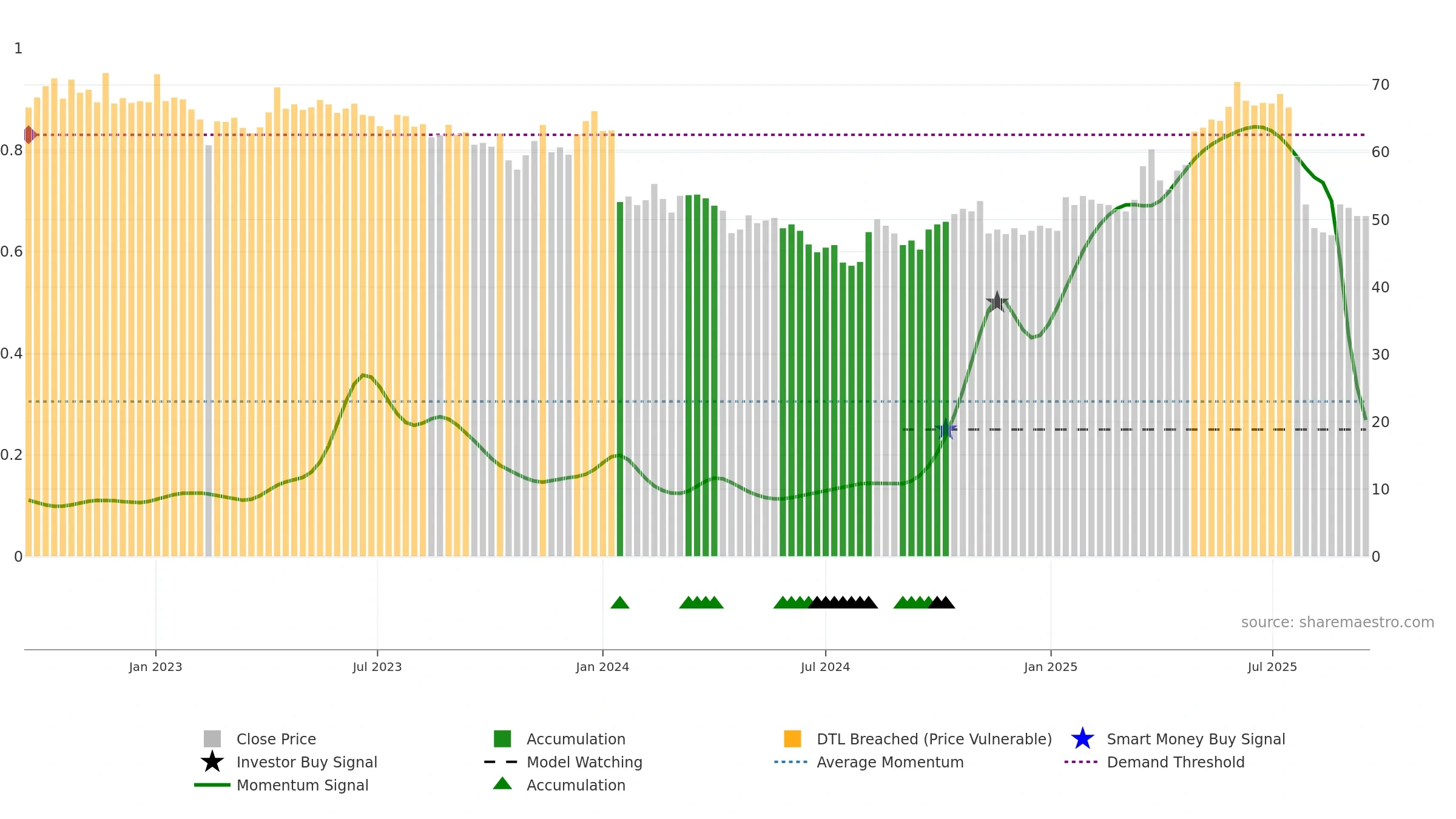This screenshot has width=1456, height=819.
Task: Click the single green accumulation triangle near Jan 2024
Action: 620,602
